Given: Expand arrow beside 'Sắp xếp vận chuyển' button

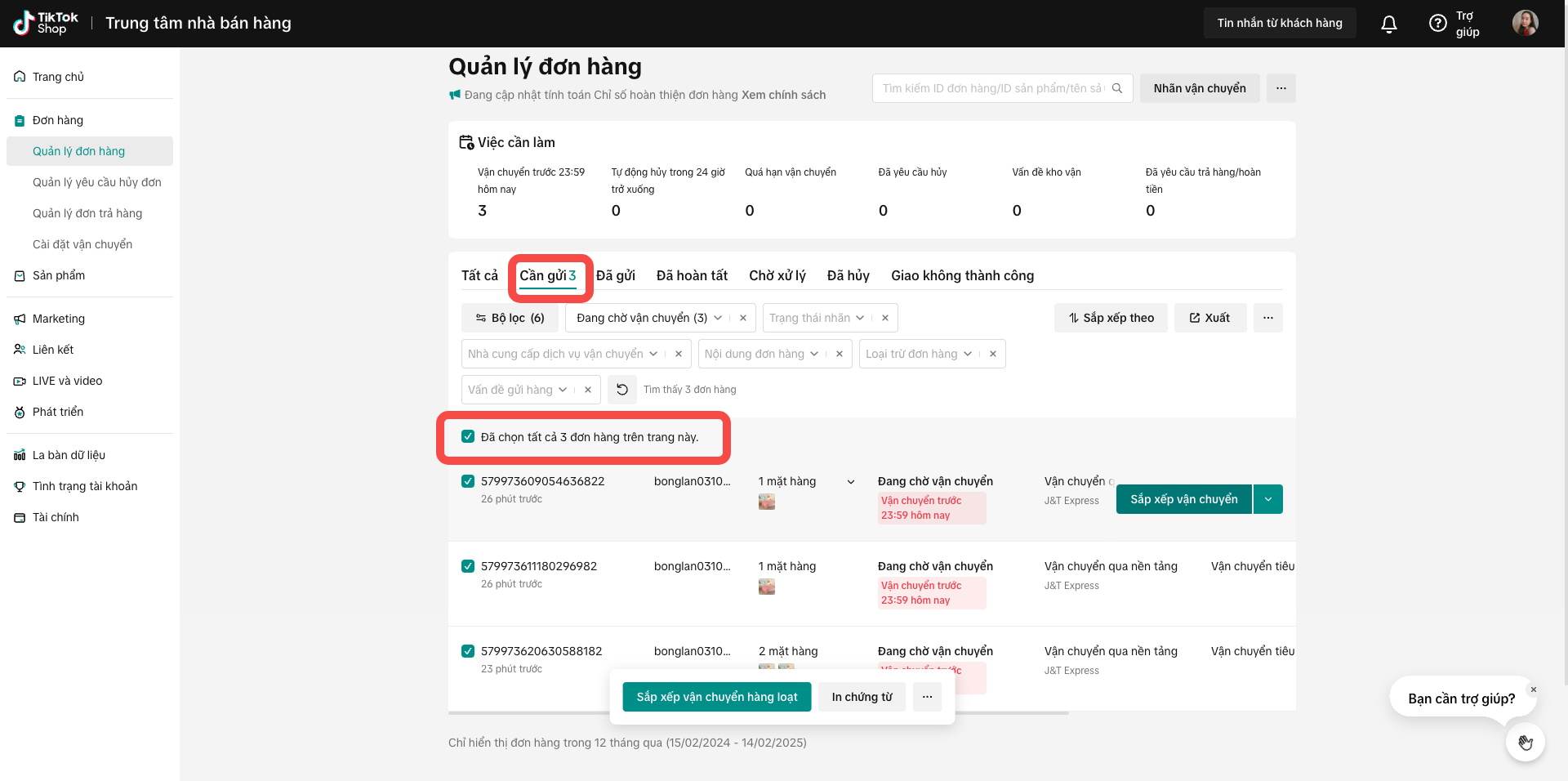Looking at the screenshot, I should coord(1268,499).
